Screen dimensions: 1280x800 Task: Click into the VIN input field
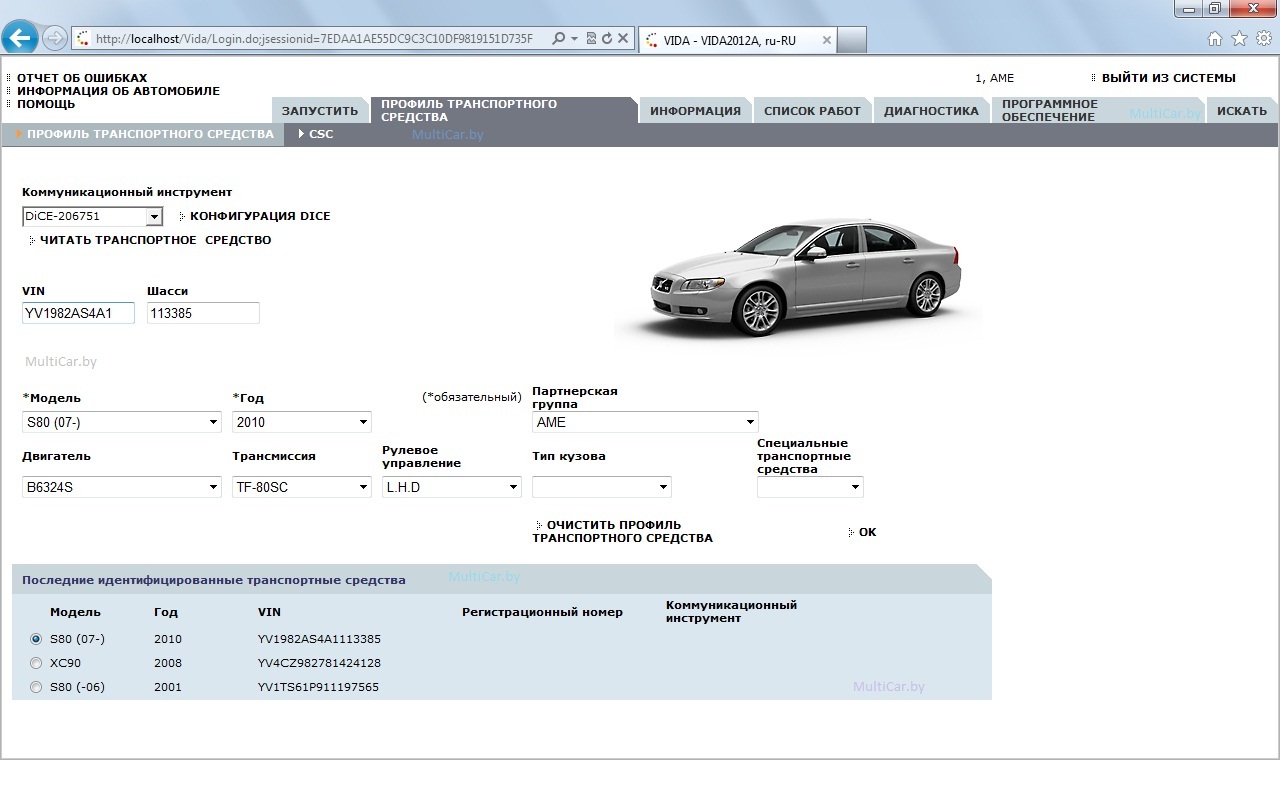(78, 313)
